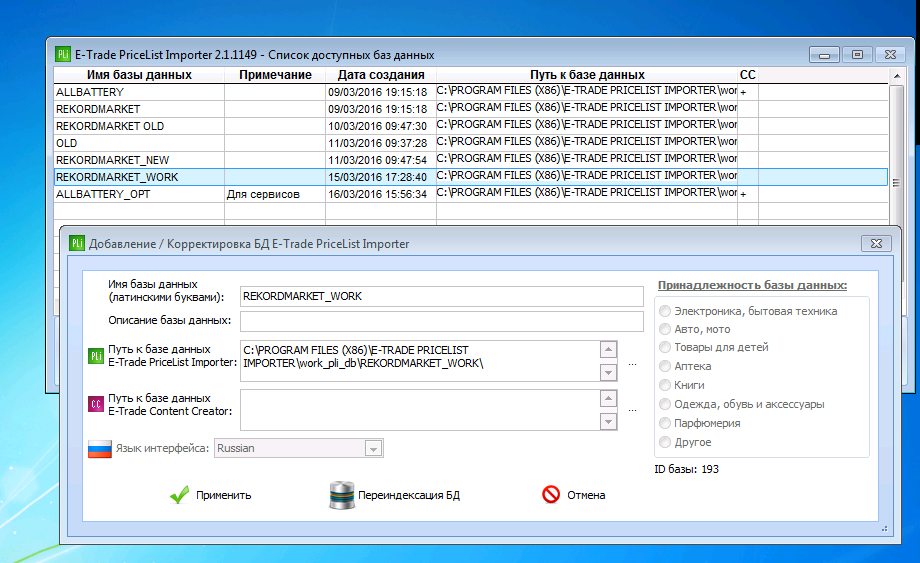Select Парфюмерия radio button
Viewport: 920px width, 563px height.
[x=665, y=423]
